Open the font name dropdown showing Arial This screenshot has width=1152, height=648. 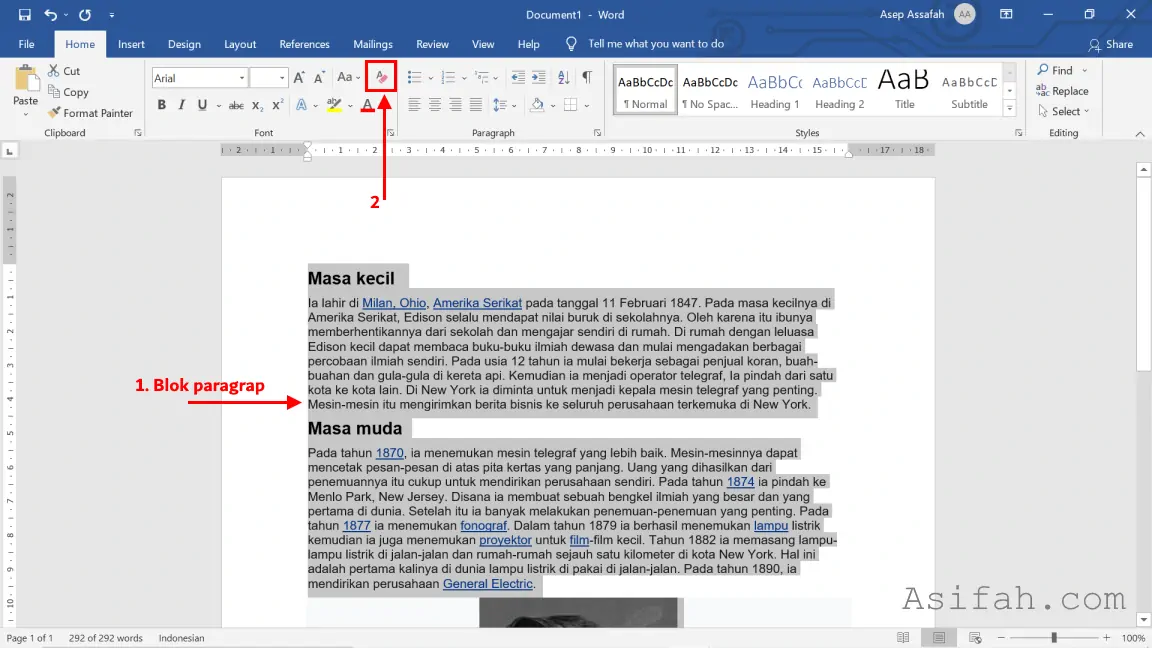coord(242,78)
